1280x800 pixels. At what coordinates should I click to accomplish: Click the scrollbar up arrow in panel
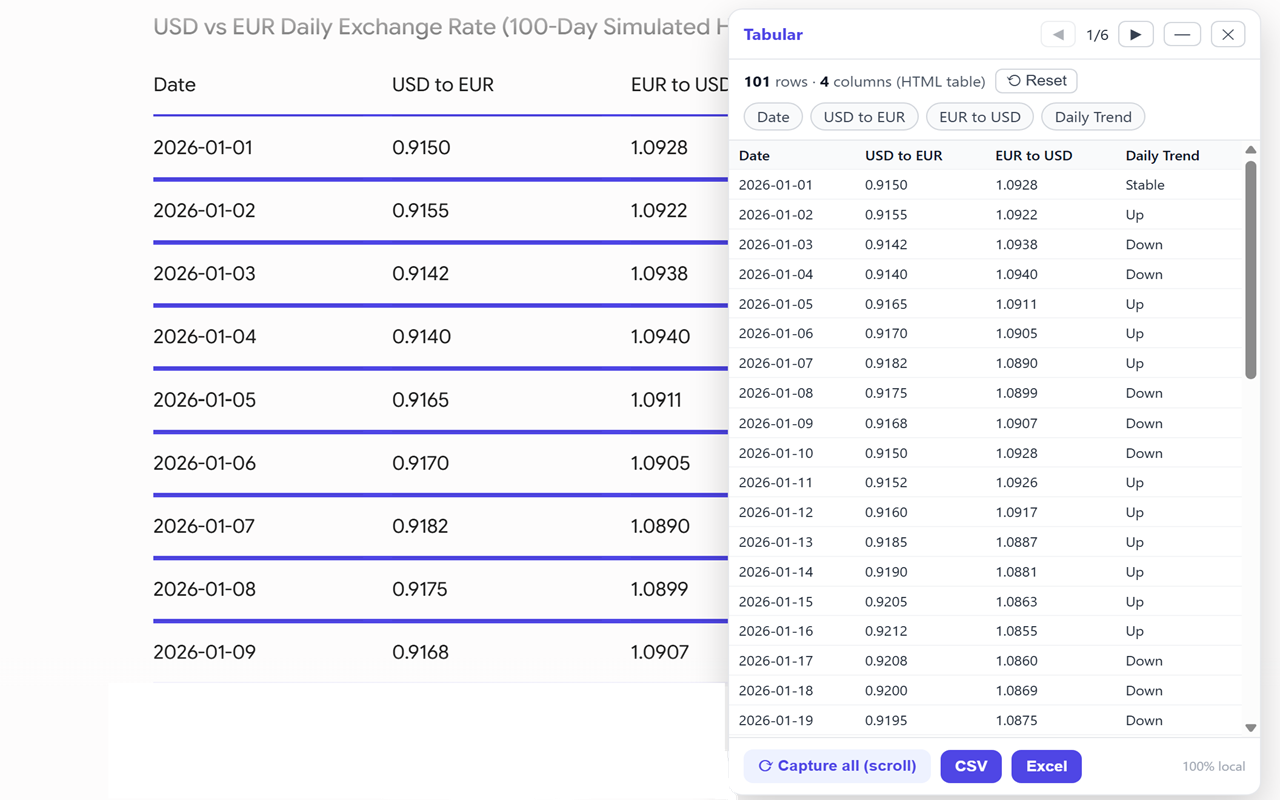tap(1250, 150)
